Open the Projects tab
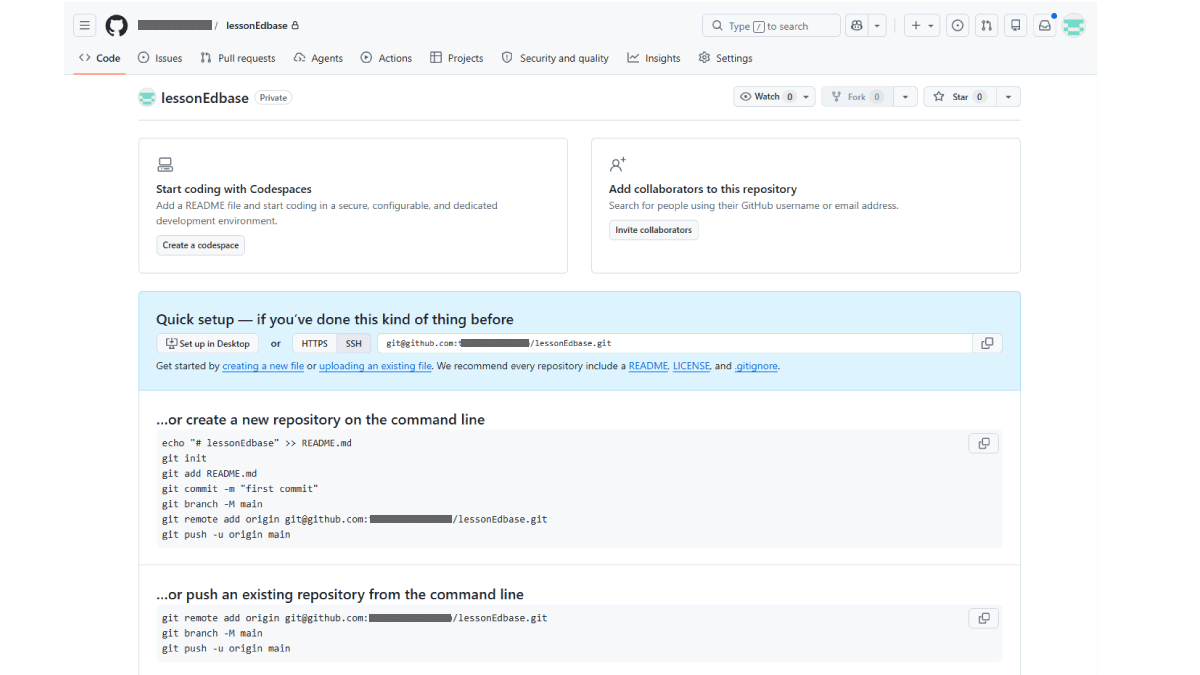Viewport: 1200px width, 675px height. [x=457, y=58]
